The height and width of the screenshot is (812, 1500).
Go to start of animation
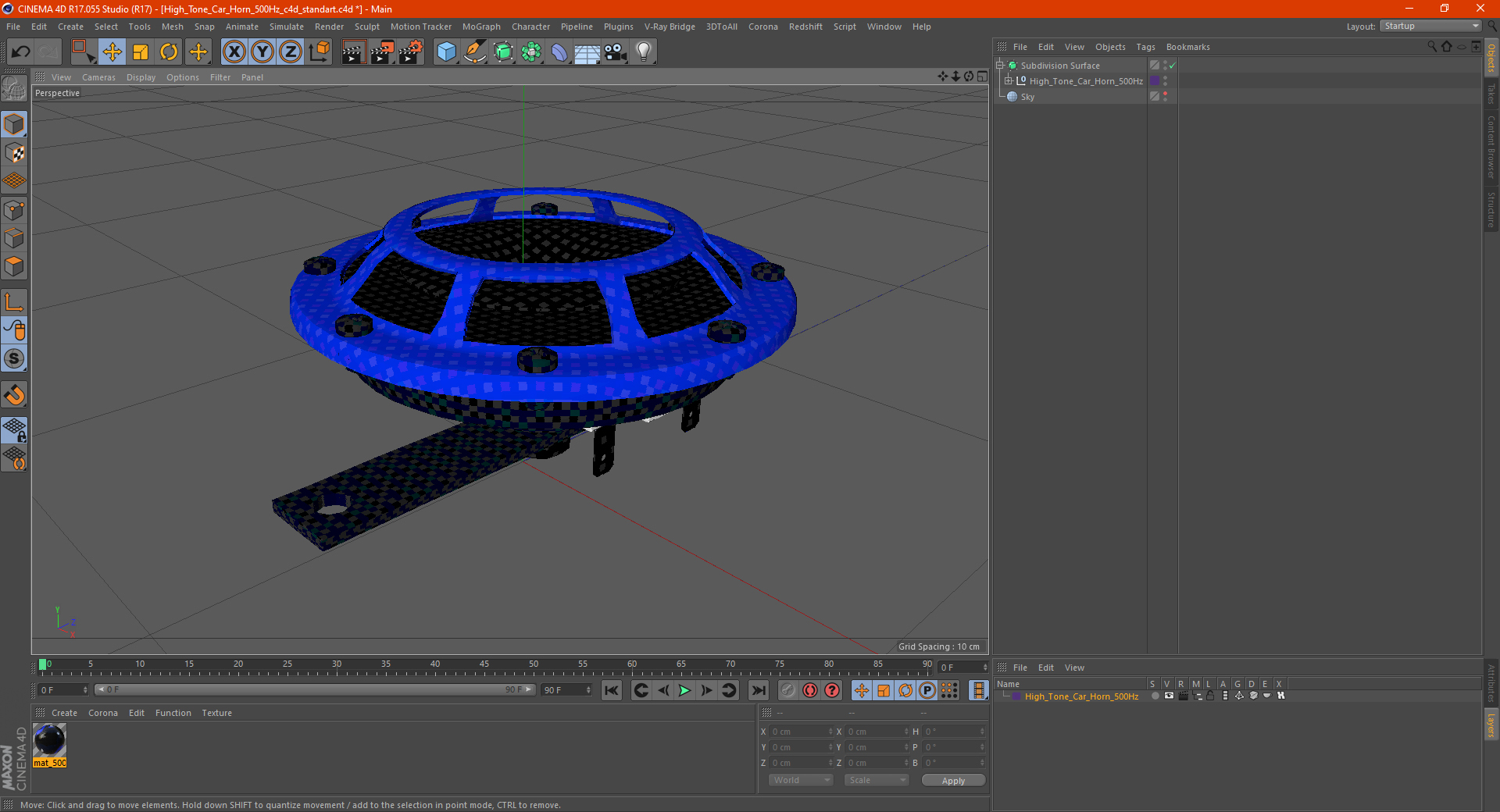click(612, 690)
